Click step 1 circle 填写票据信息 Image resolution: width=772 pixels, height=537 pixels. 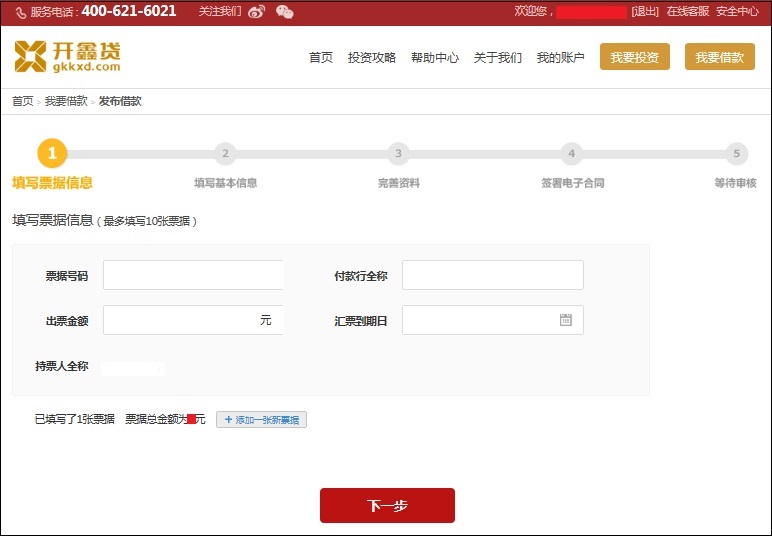point(52,154)
